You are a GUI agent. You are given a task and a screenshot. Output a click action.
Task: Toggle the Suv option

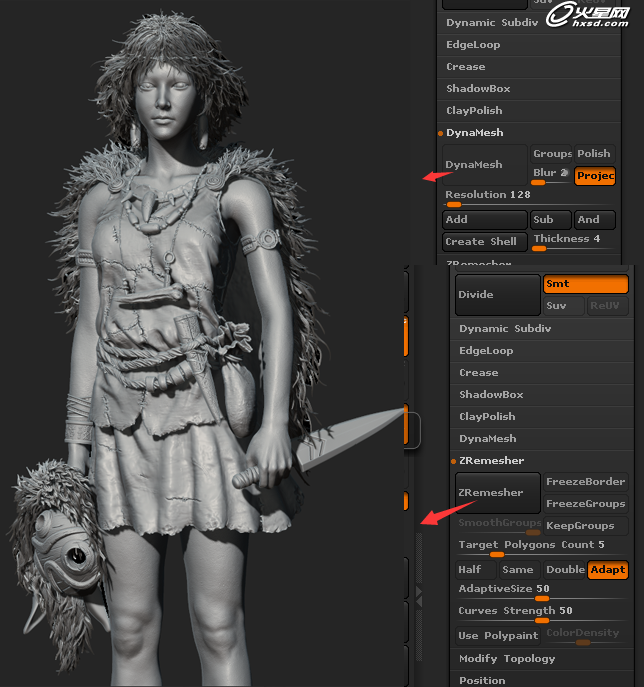tap(564, 306)
